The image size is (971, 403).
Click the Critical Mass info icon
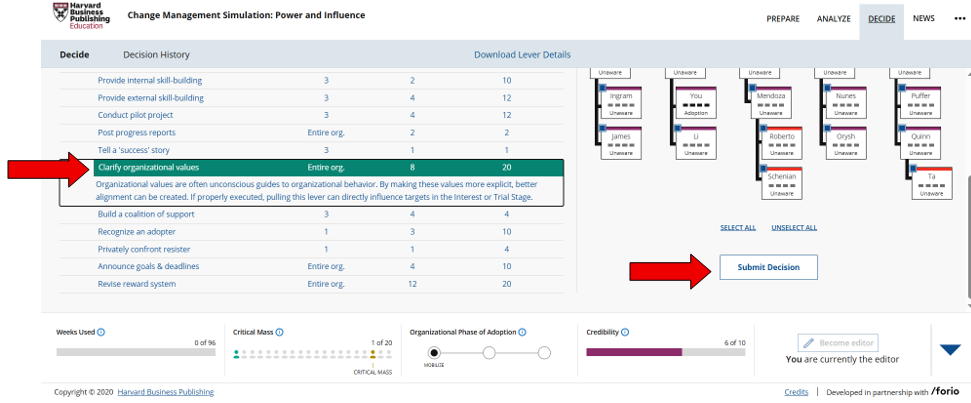pos(279,332)
